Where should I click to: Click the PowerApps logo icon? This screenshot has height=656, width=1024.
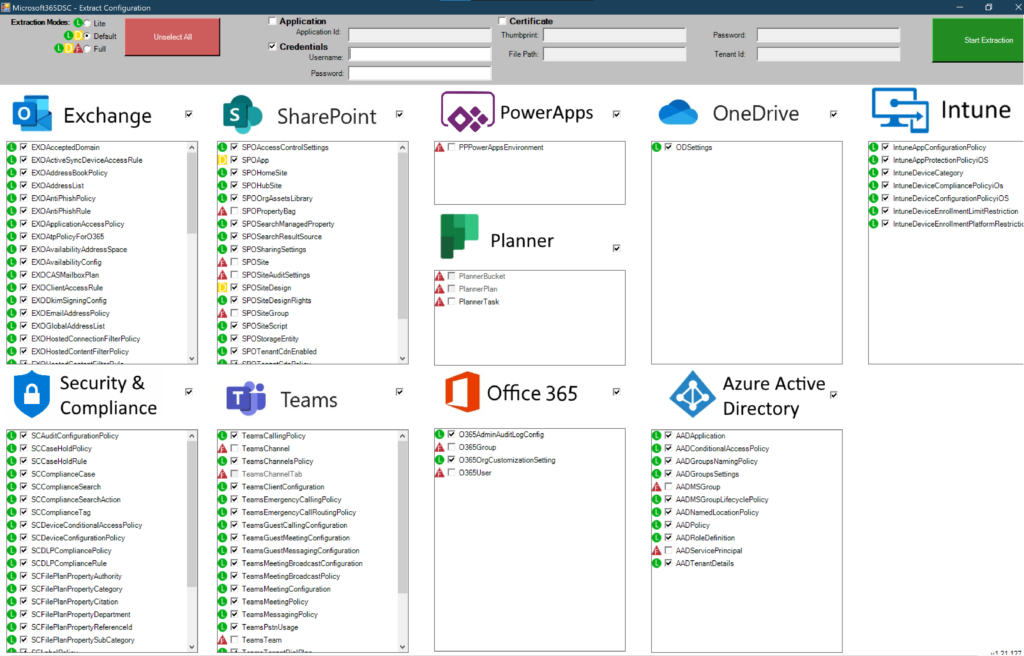[x=465, y=113]
